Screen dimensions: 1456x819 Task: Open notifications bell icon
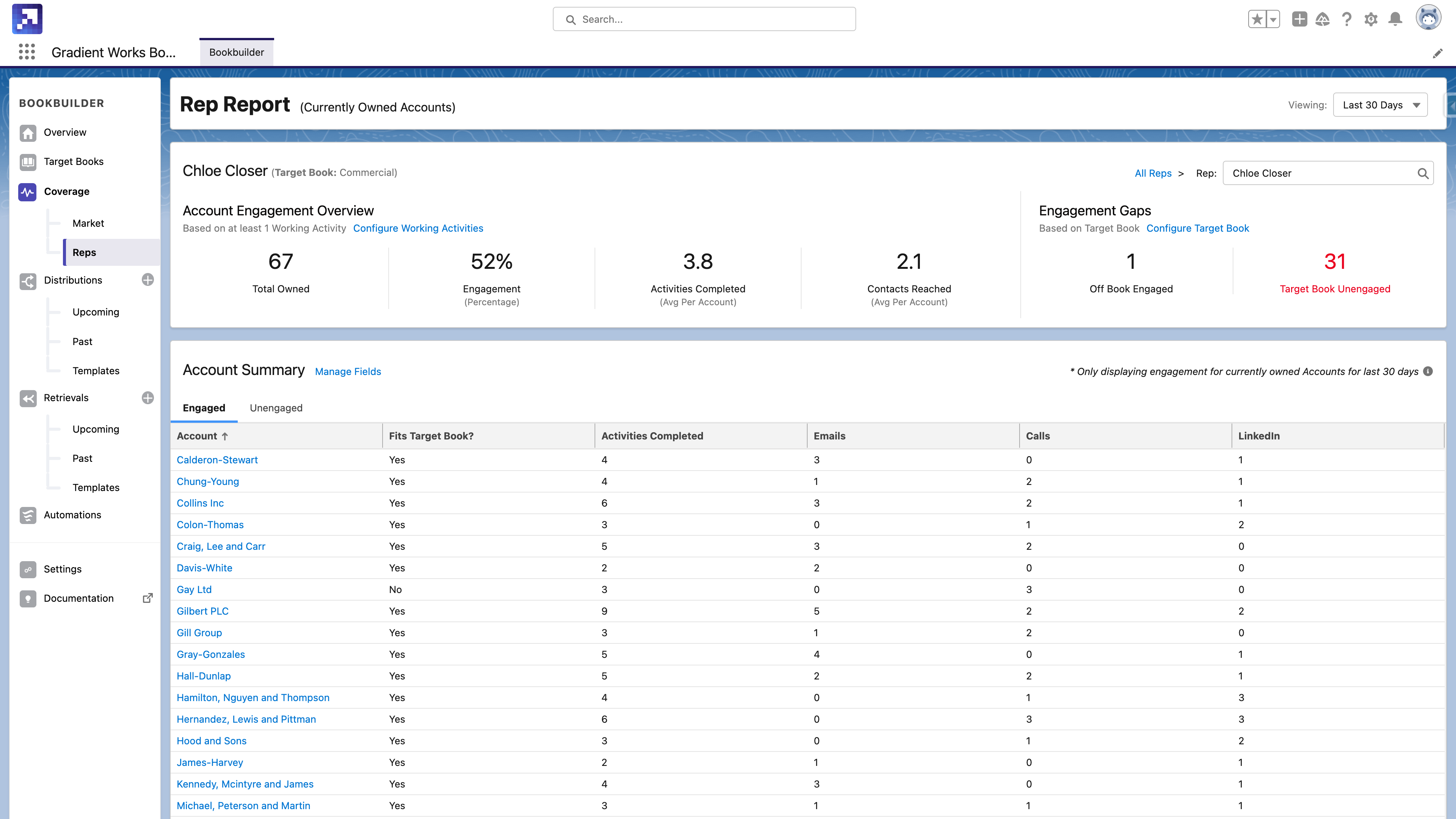(x=1395, y=19)
